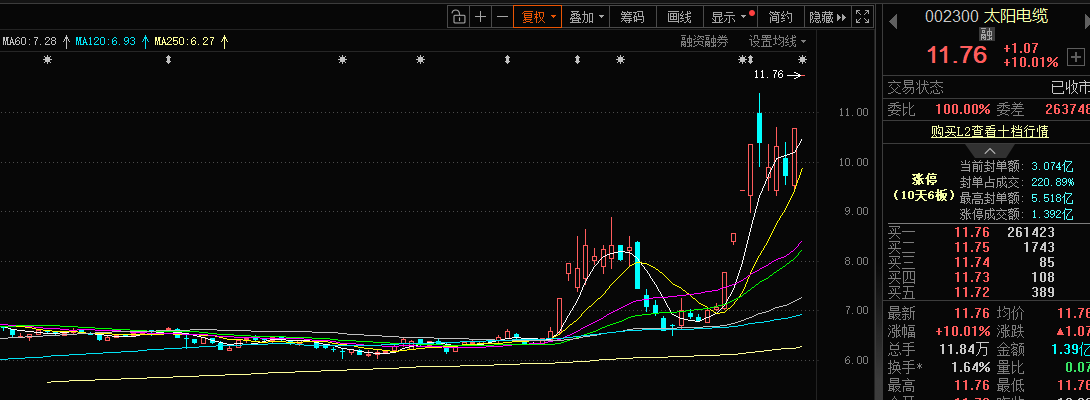Click 封单占成交 220.89% value
The width and height of the screenshot is (1090, 400).
[x=1051, y=182]
